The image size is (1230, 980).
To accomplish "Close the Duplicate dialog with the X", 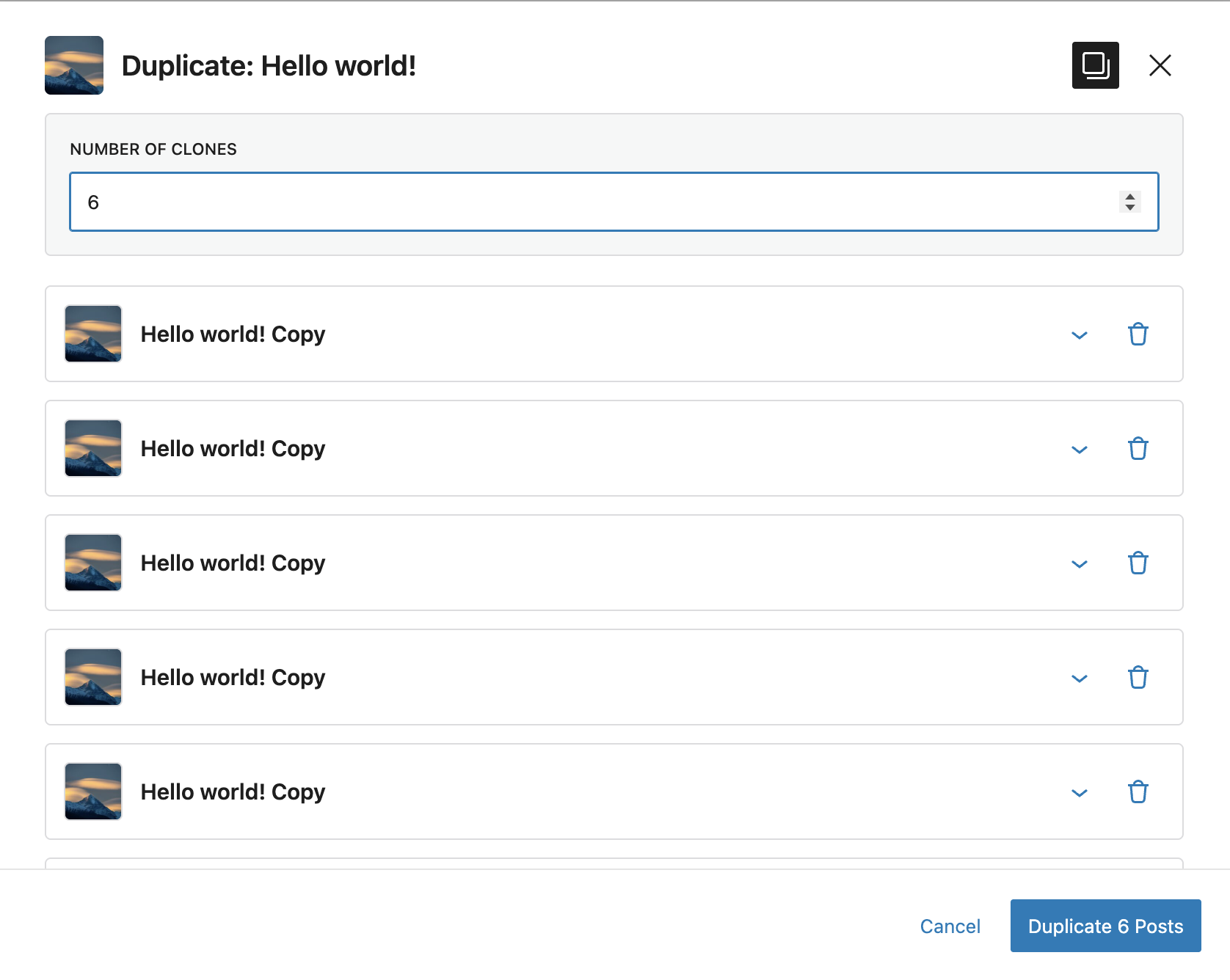I will click(1160, 65).
